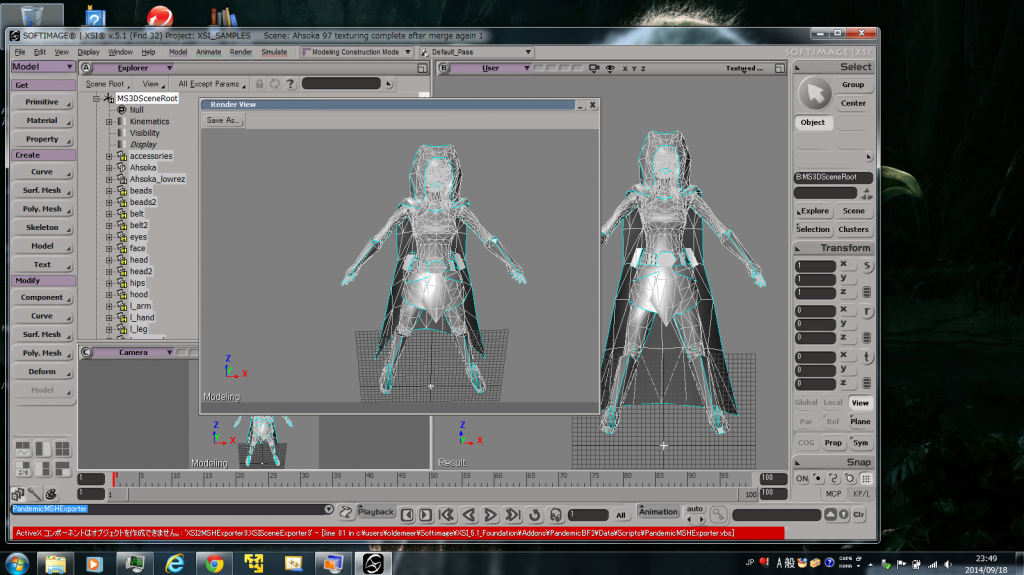This screenshot has height=575, width=1024.
Task: Click the script editor icon beside command line
Action: [x=345, y=511]
